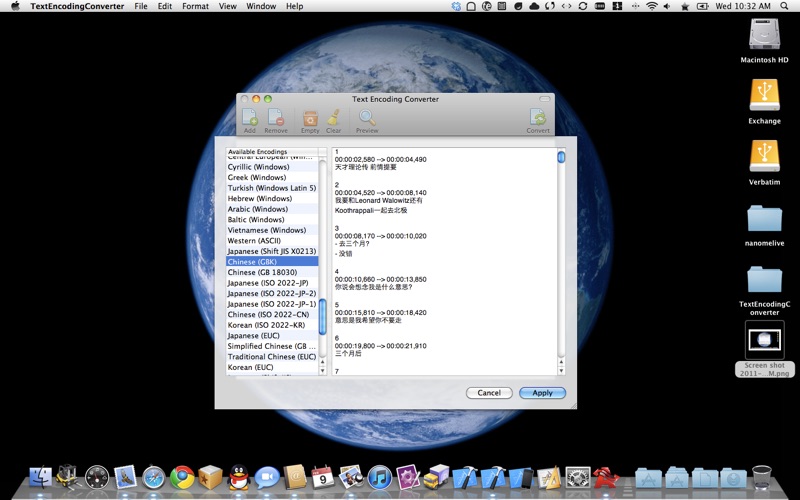Select Vietnamese (Windows) encoding
The image size is (800, 500).
click(272, 230)
